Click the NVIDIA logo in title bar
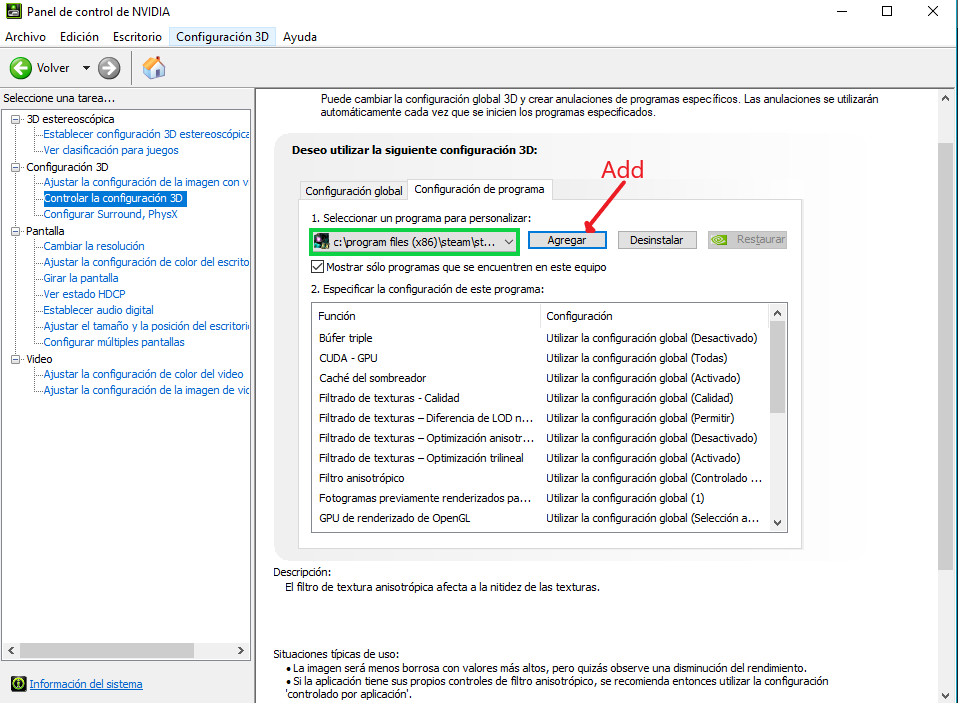 tap(13, 12)
